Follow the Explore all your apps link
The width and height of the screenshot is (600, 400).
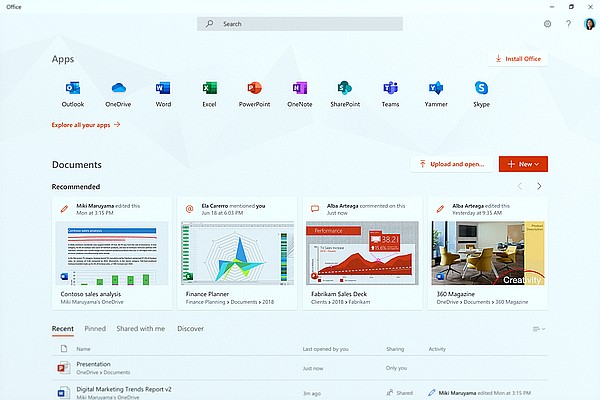click(x=86, y=125)
